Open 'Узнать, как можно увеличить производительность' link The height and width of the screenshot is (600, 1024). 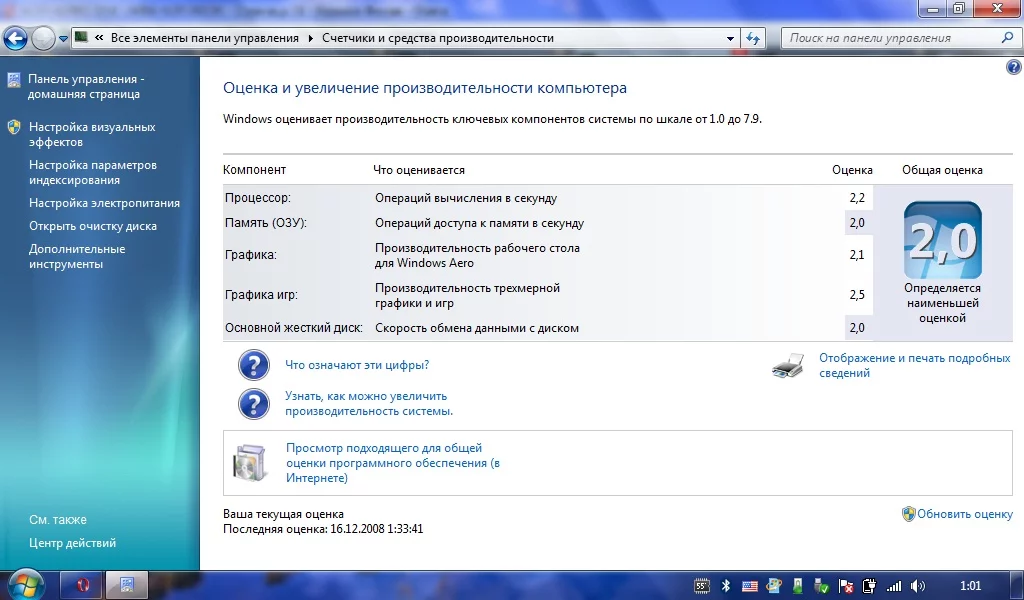click(369, 403)
